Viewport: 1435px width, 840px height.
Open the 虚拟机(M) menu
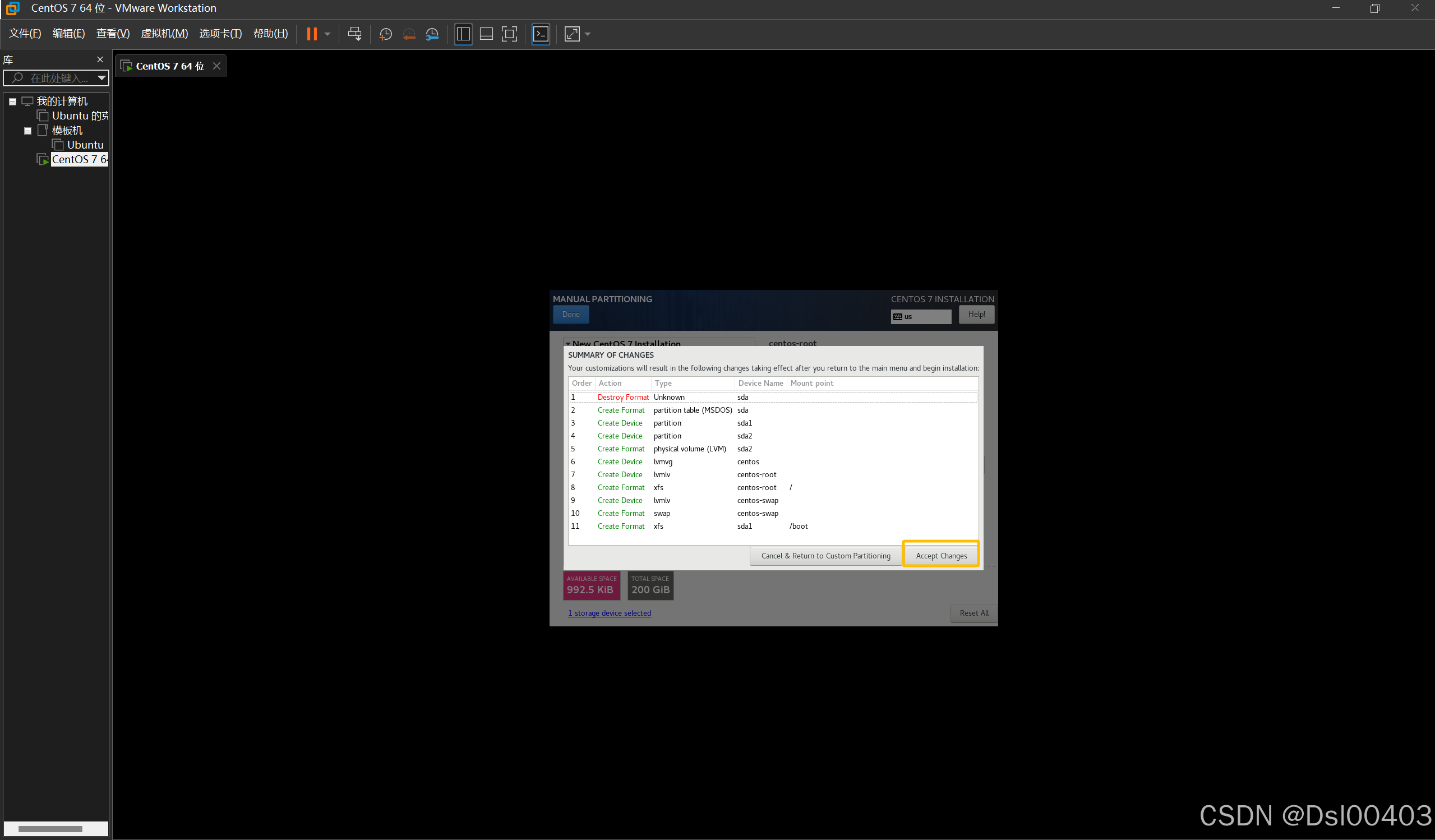164,33
